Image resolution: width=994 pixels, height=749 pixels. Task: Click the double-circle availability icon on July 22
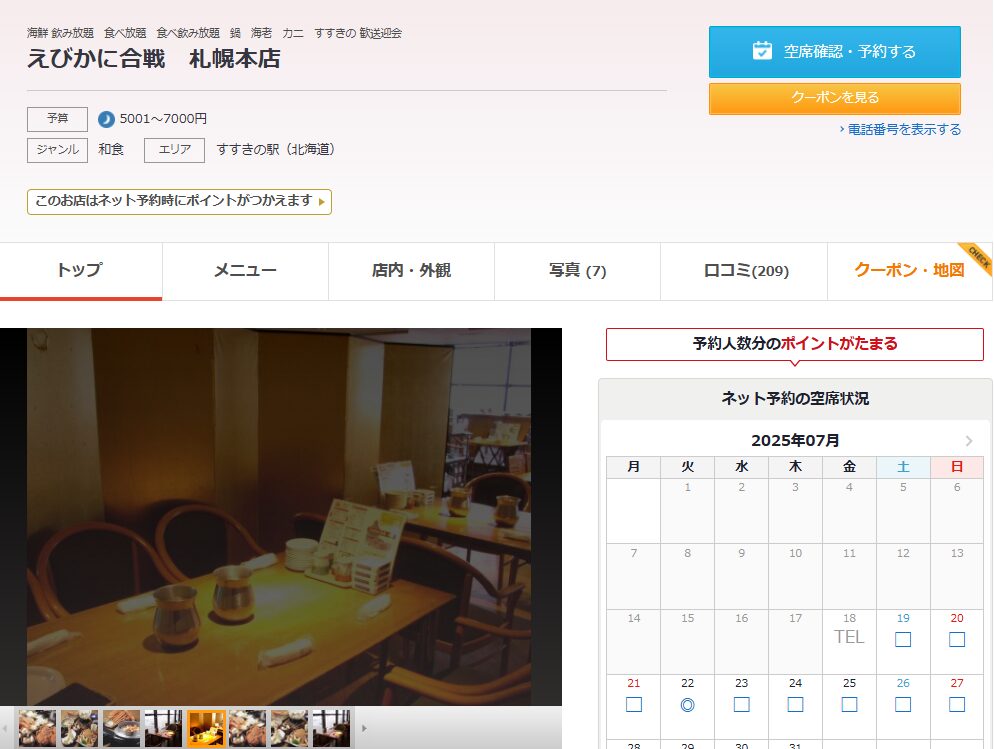pos(687,704)
